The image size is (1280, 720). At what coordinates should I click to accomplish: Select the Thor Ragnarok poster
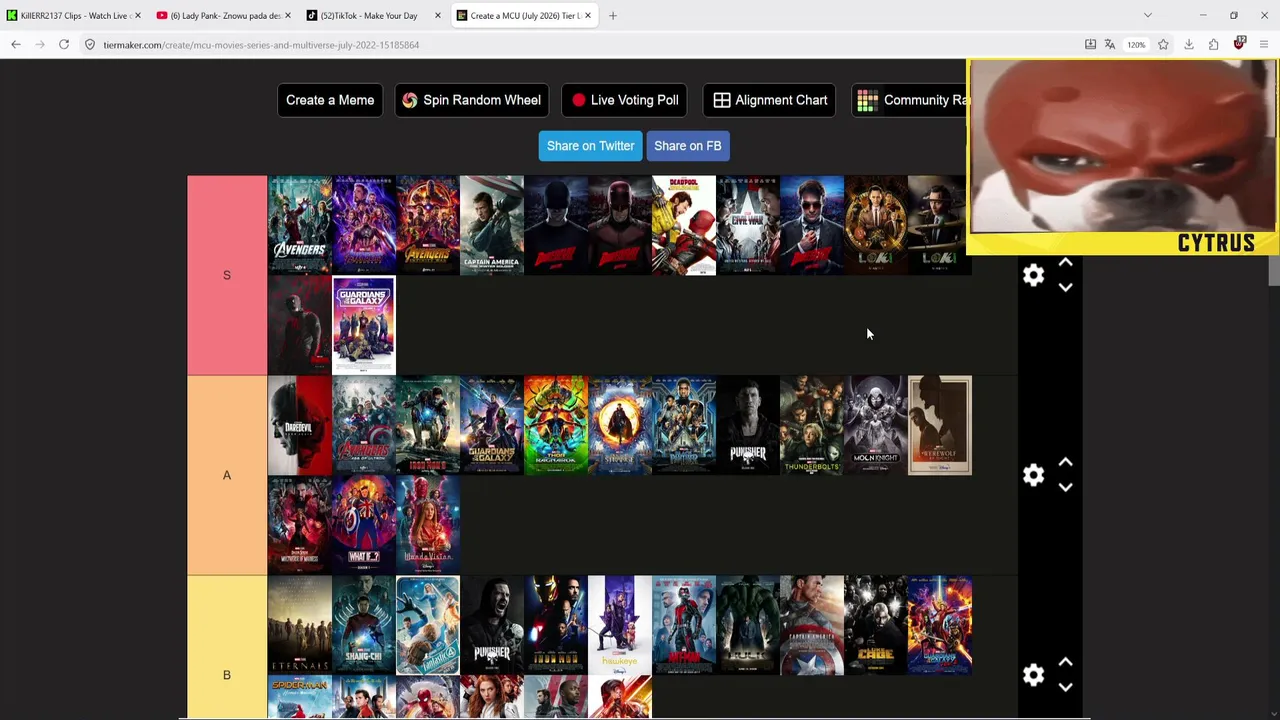pyautogui.click(x=556, y=425)
